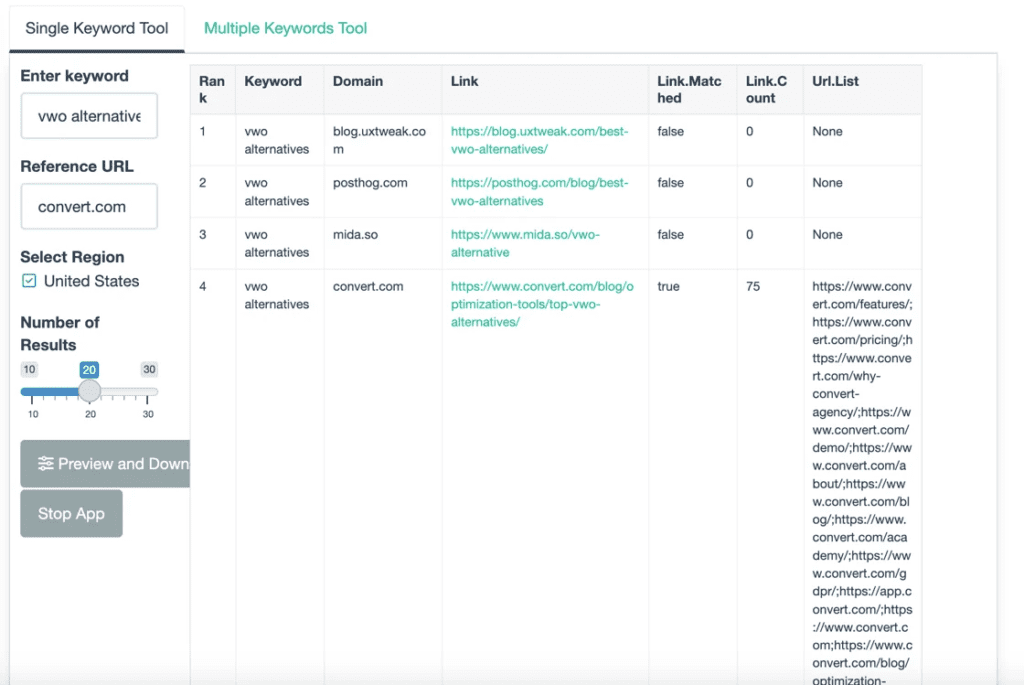Click the Domain column header
Viewport: 1024px width, 685px height.
(x=383, y=89)
